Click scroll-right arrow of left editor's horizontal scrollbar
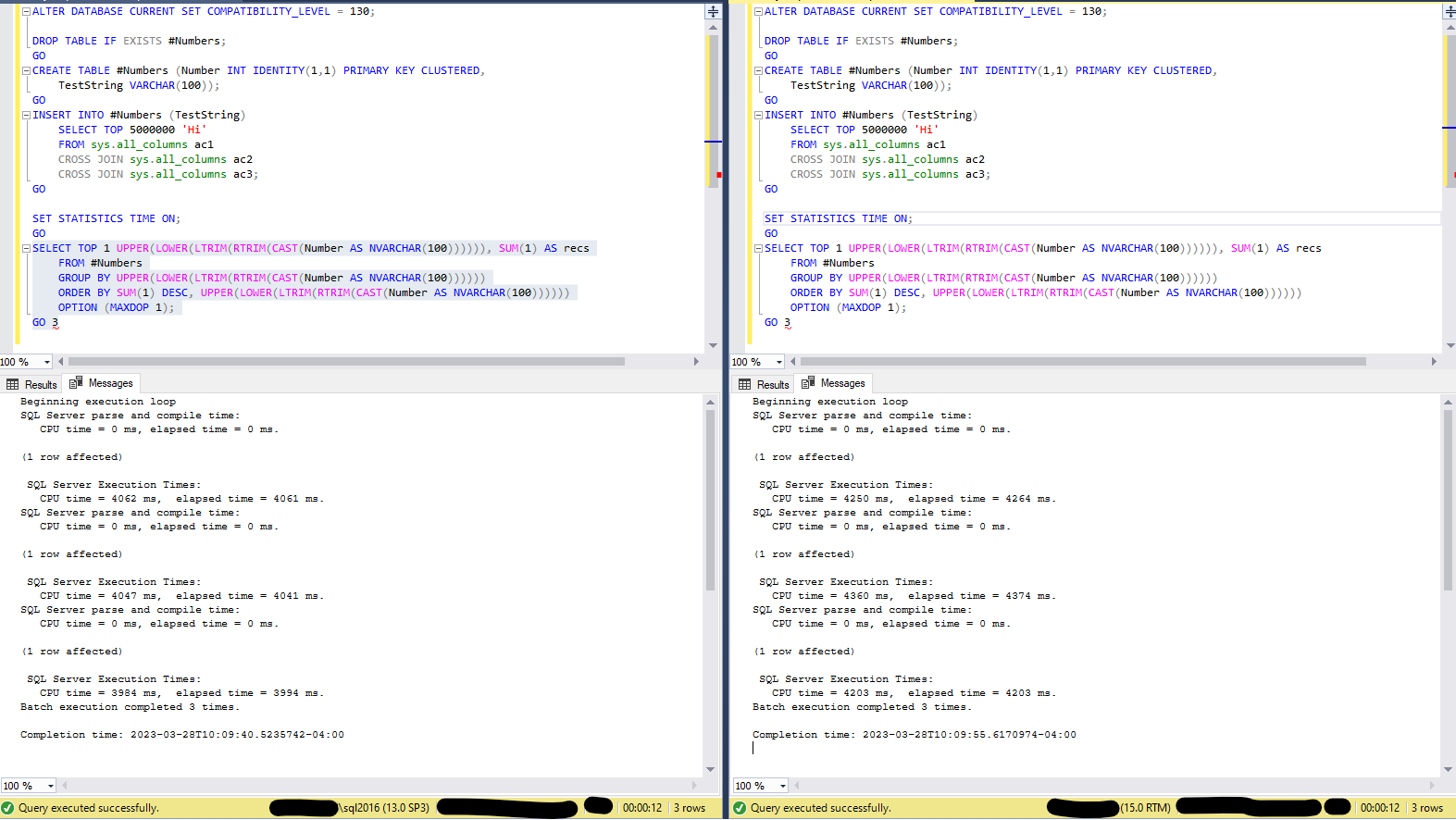This screenshot has height=820, width=1456. click(x=696, y=362)
